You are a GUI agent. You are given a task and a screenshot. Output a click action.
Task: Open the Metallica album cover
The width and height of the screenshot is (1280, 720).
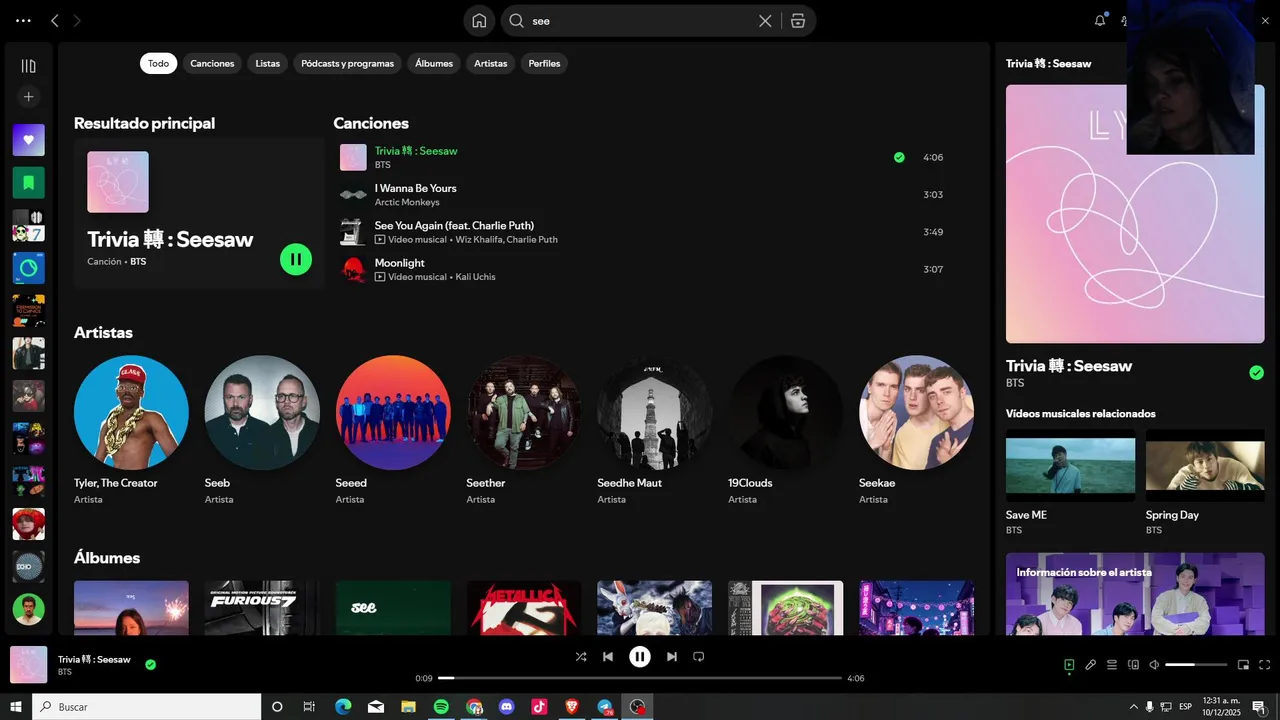[x=524, y=608]
